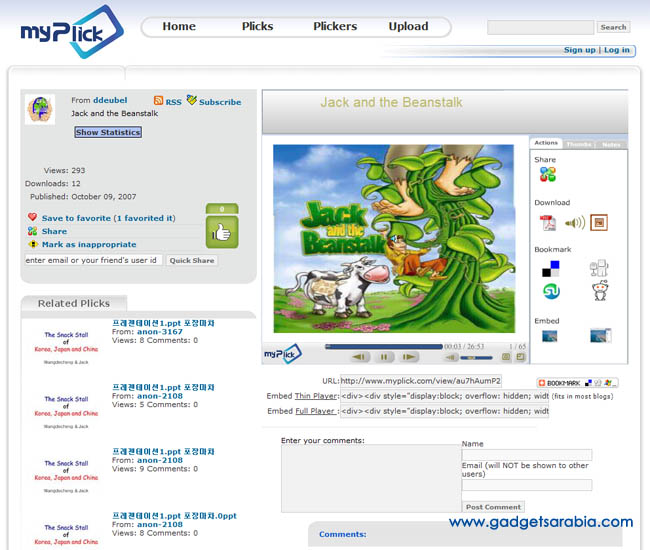Open the Plickers menu item
This screenshot has width=650, height=550.
[335, 27]
